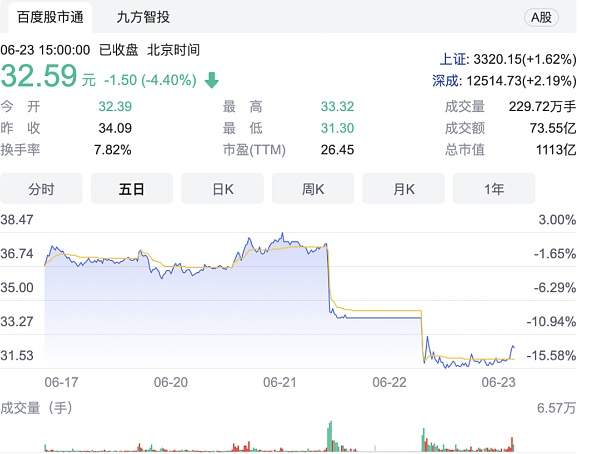The image size is (589, 454).
Task: Click the A股 market badge
Action: coord(541,17)
